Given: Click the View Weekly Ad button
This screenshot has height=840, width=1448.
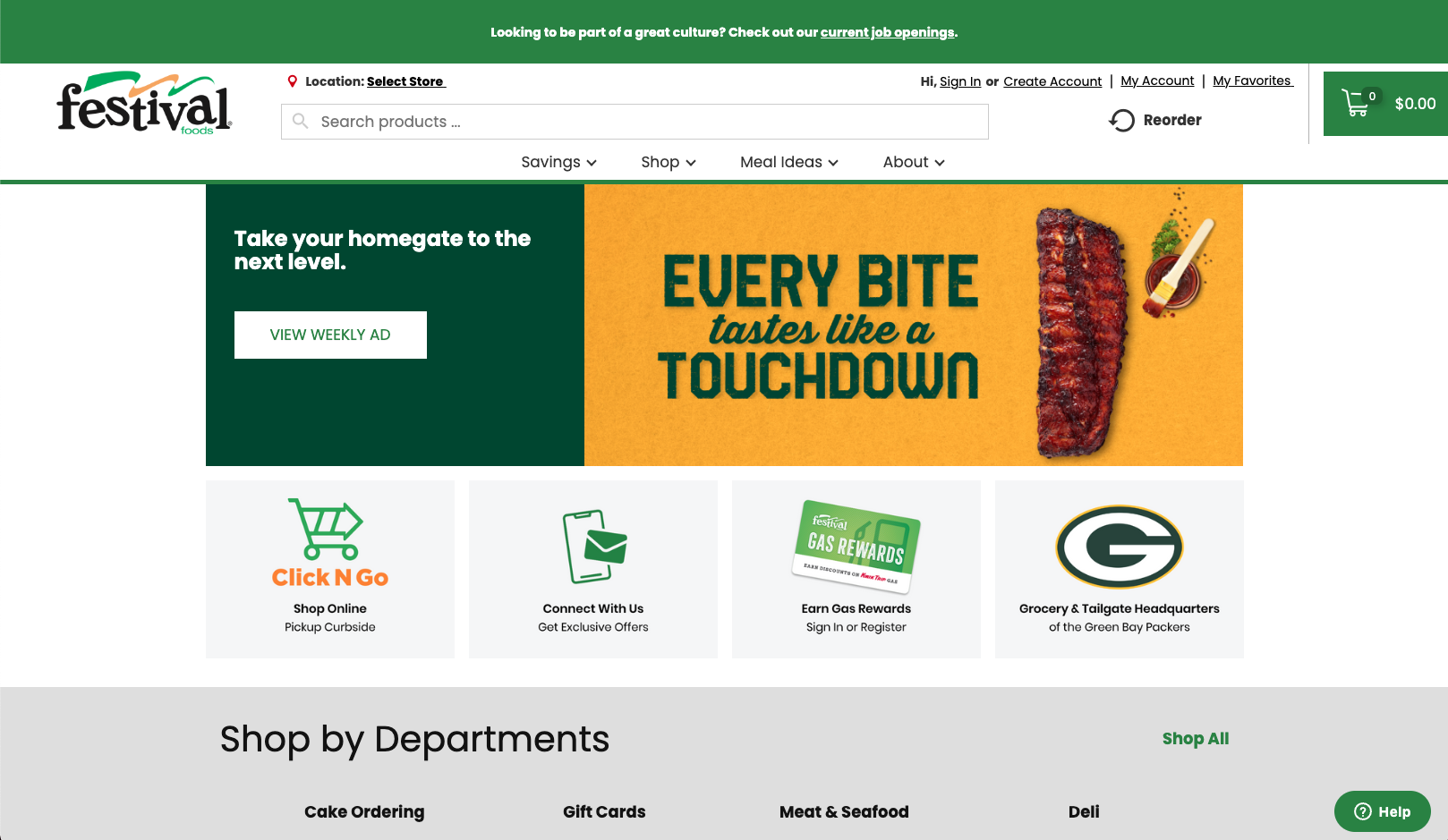Looking at the screenshot, I should 330,335.
